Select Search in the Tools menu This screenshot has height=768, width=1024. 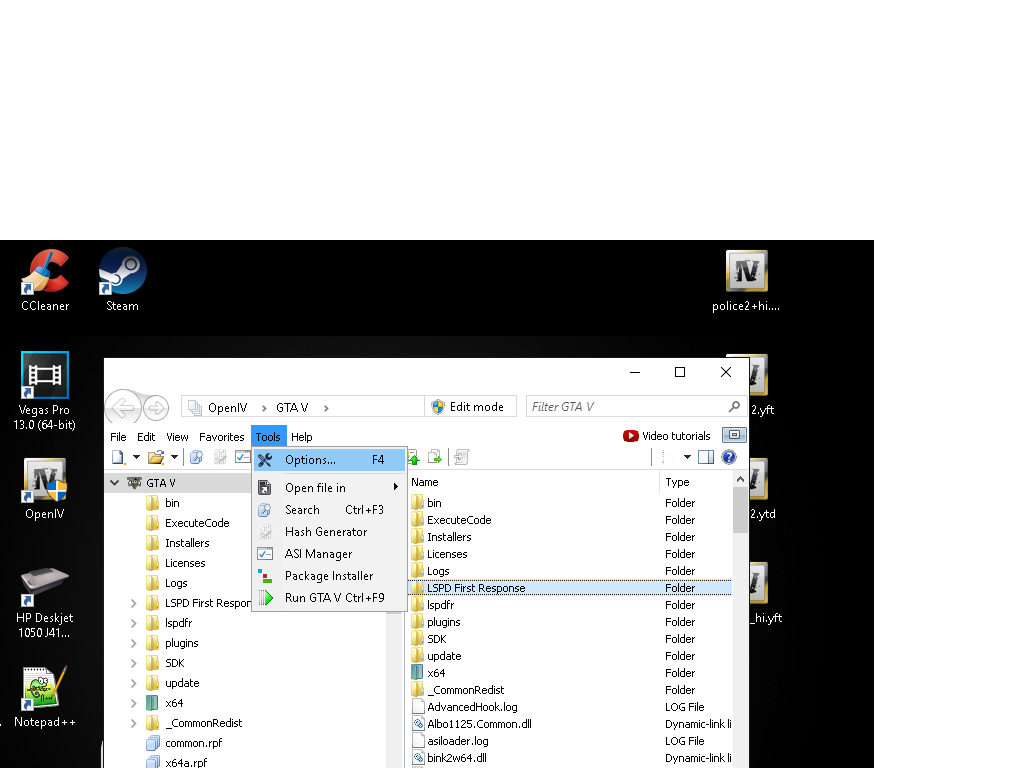click(x=330, y=510)
